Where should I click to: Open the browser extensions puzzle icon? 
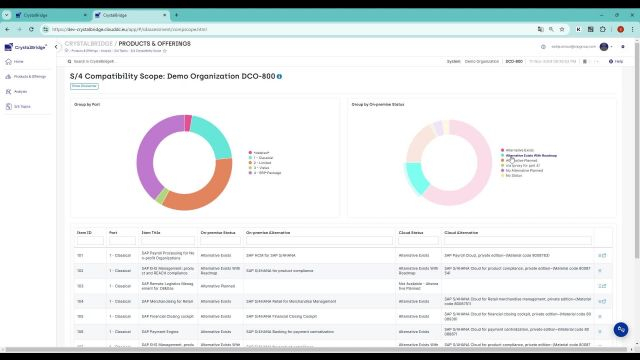point(603,29)
